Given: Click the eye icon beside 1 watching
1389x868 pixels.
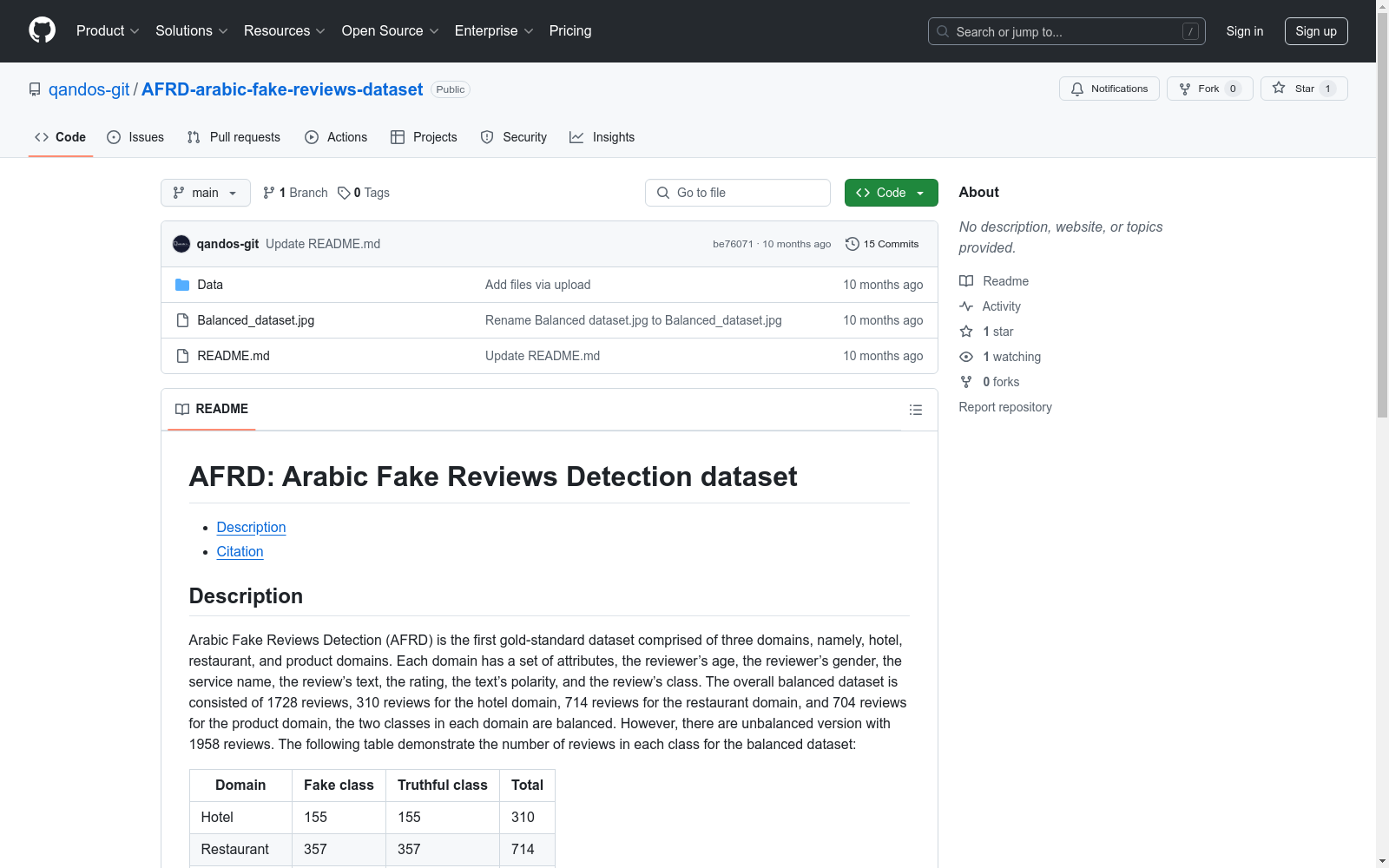Looking at the screenshot, I should [966, 357].
